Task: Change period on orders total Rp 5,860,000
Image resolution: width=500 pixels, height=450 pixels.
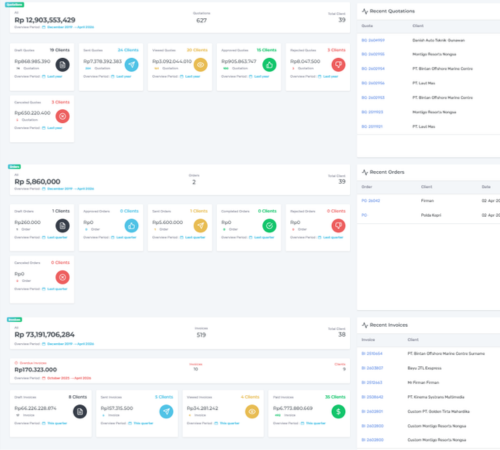Action: tap(71, 189)
